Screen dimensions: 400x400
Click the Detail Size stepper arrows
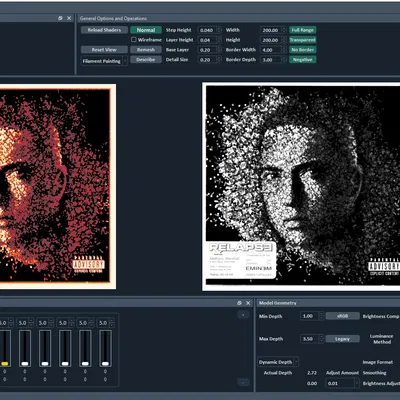[219, 60]
